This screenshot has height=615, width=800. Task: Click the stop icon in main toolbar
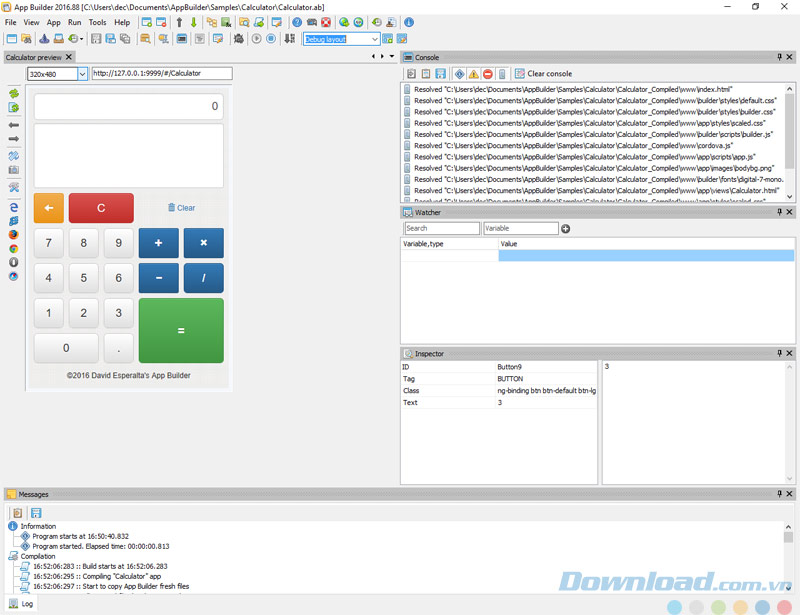[273, 39]
